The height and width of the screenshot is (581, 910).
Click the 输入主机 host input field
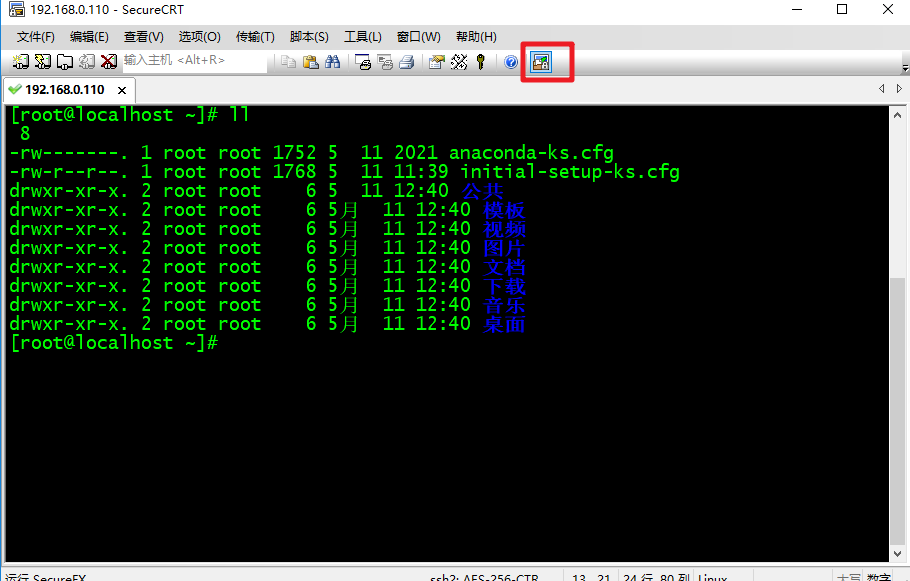click(x=194, y=60)
